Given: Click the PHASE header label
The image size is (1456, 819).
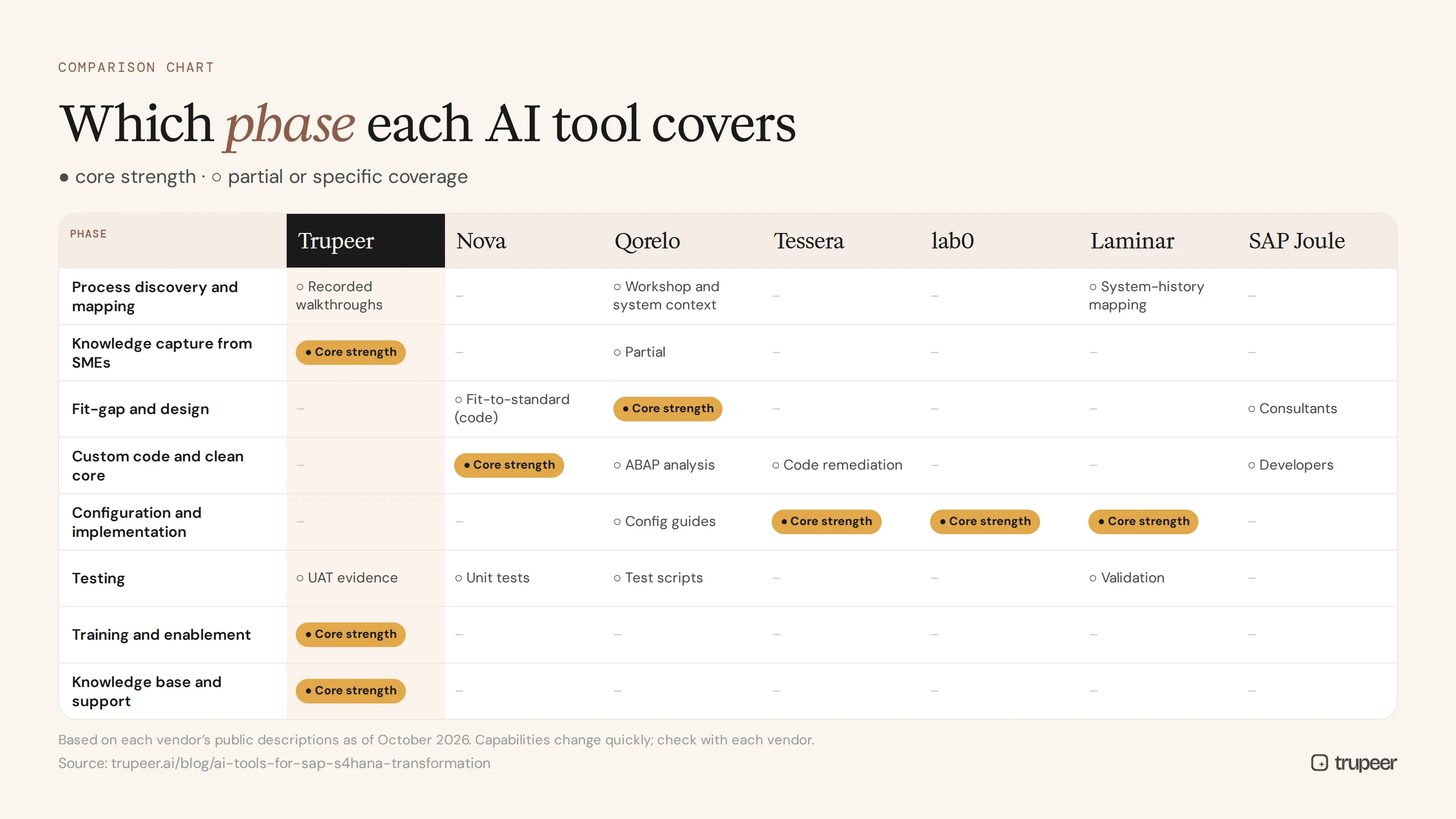Looking at the screenshot, I should pos(88,234).
